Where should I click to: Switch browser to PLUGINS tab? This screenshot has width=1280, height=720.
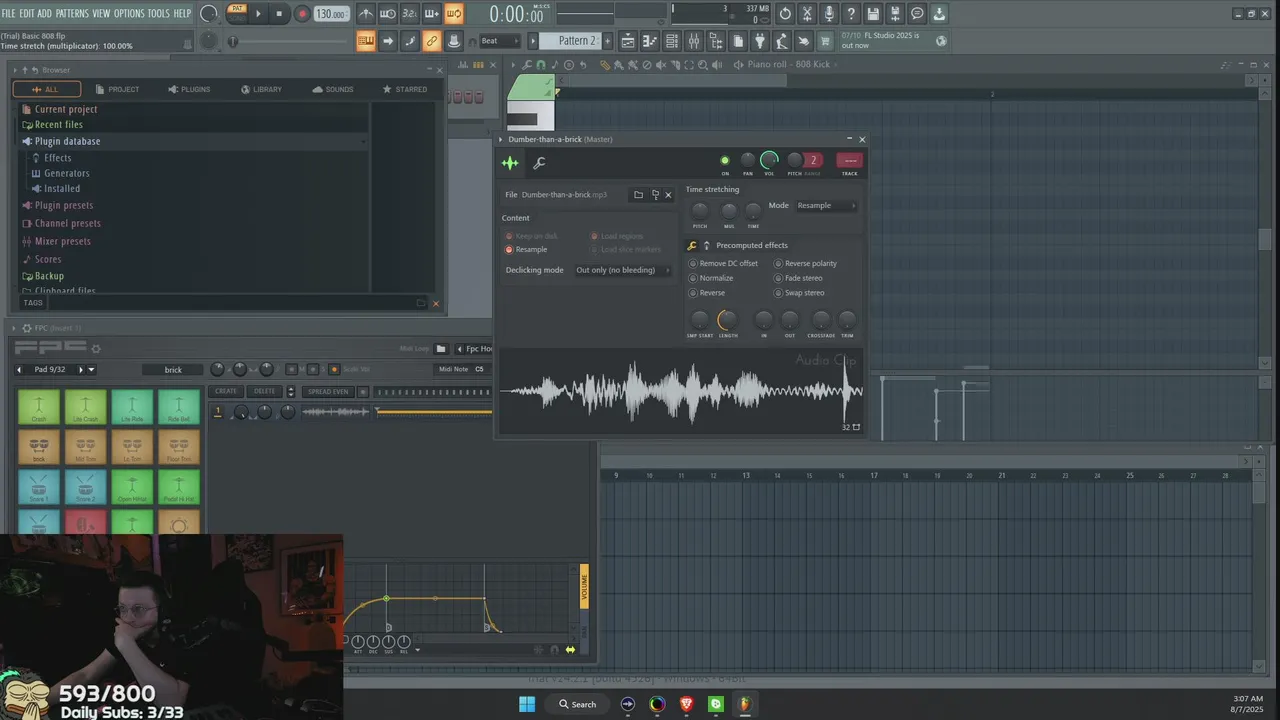pos(189,89)
